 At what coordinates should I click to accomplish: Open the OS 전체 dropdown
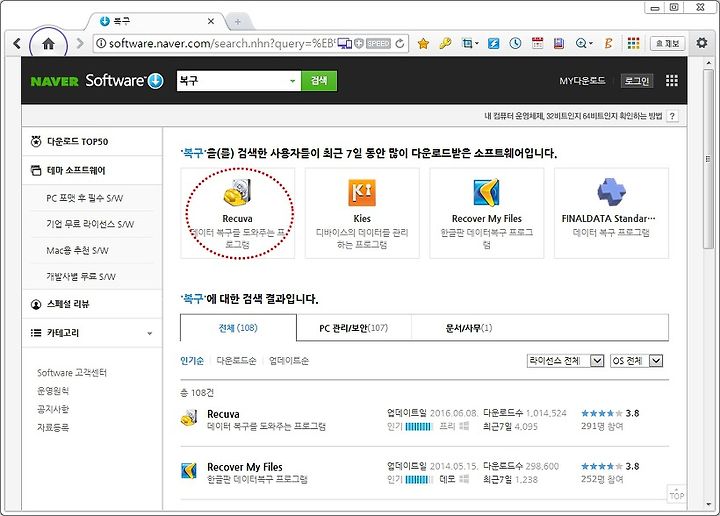tap(636, 361)
